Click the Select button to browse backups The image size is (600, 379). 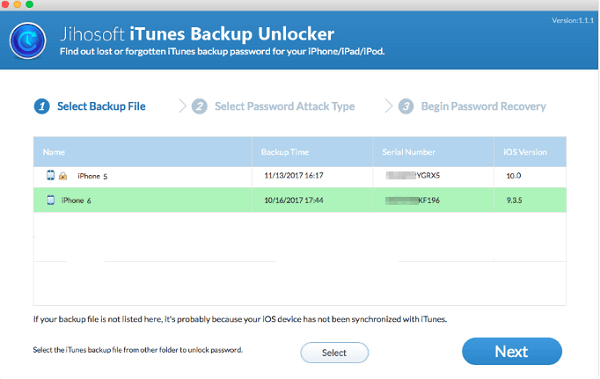(334, 353)
